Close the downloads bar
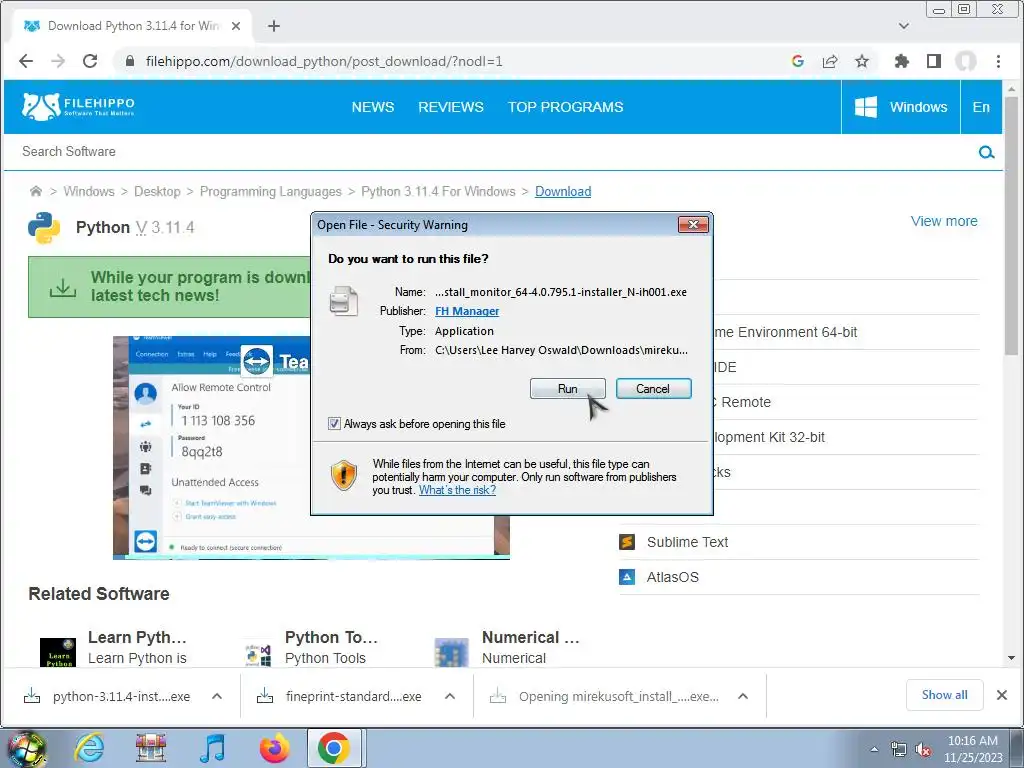The image size is (1024, 768). [x=1002, y=695]
